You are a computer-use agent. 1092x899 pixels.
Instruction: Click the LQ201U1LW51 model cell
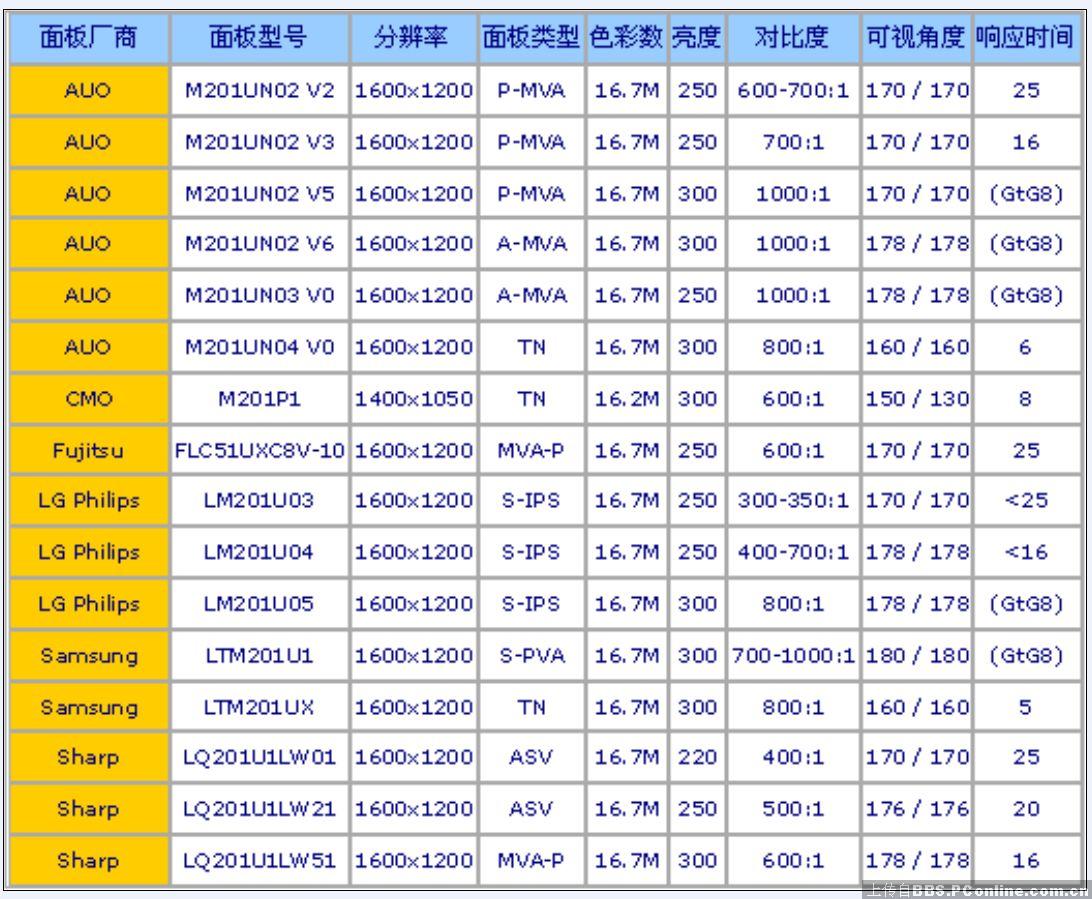coord(259,861)
